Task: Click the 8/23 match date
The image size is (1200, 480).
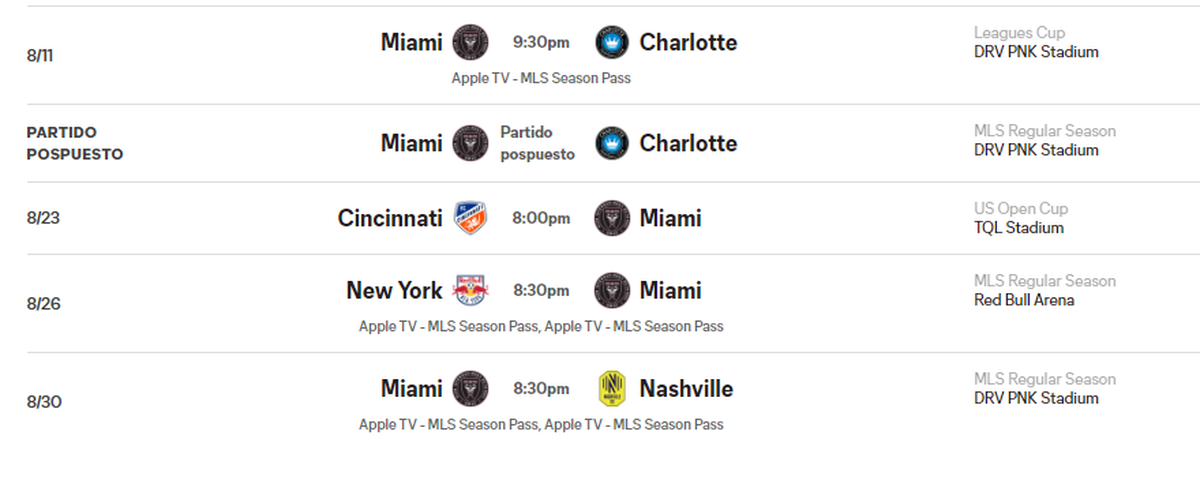Action: [40, 218]
